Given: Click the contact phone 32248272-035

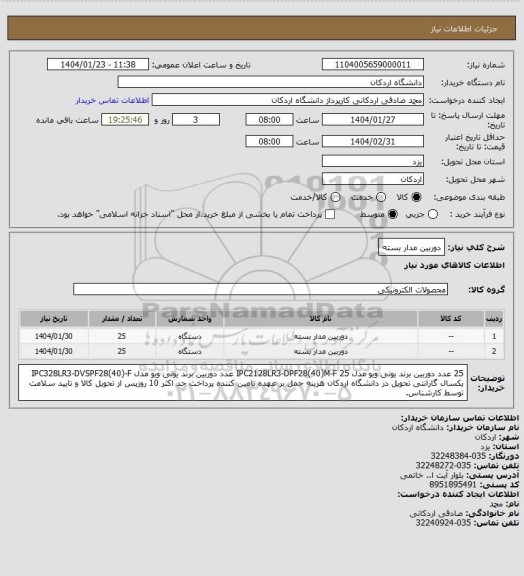Looking at the screenshot, I should point(443,465).
